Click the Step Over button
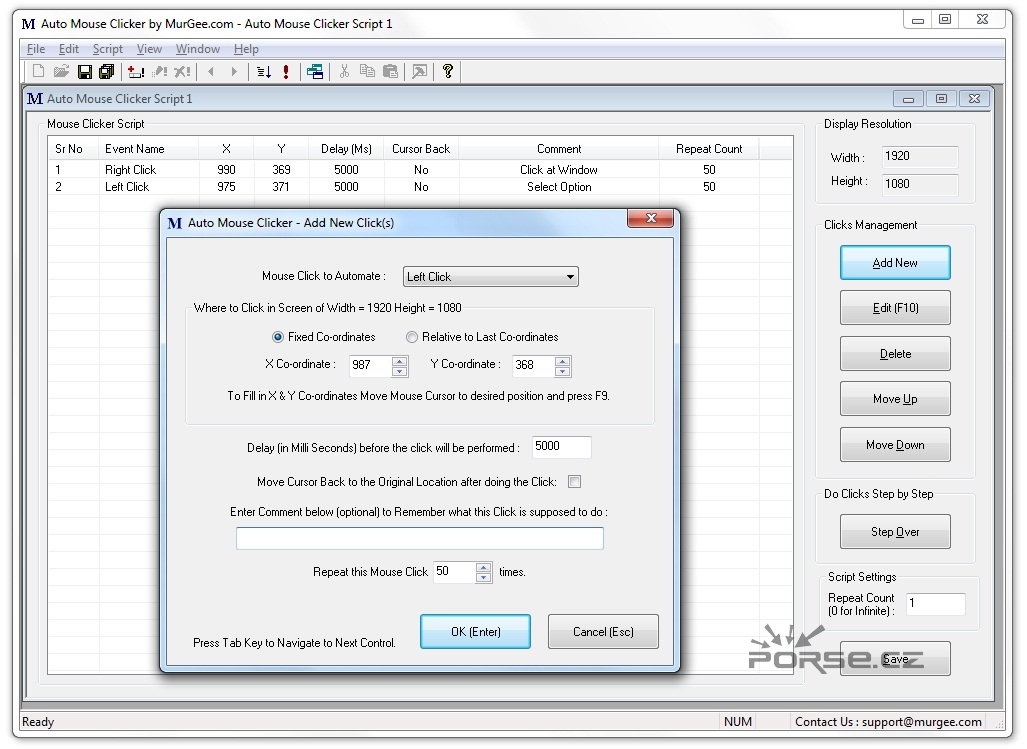Image resolution: width=1027 pixels, height=749 pixels. (x=895, y=532)
